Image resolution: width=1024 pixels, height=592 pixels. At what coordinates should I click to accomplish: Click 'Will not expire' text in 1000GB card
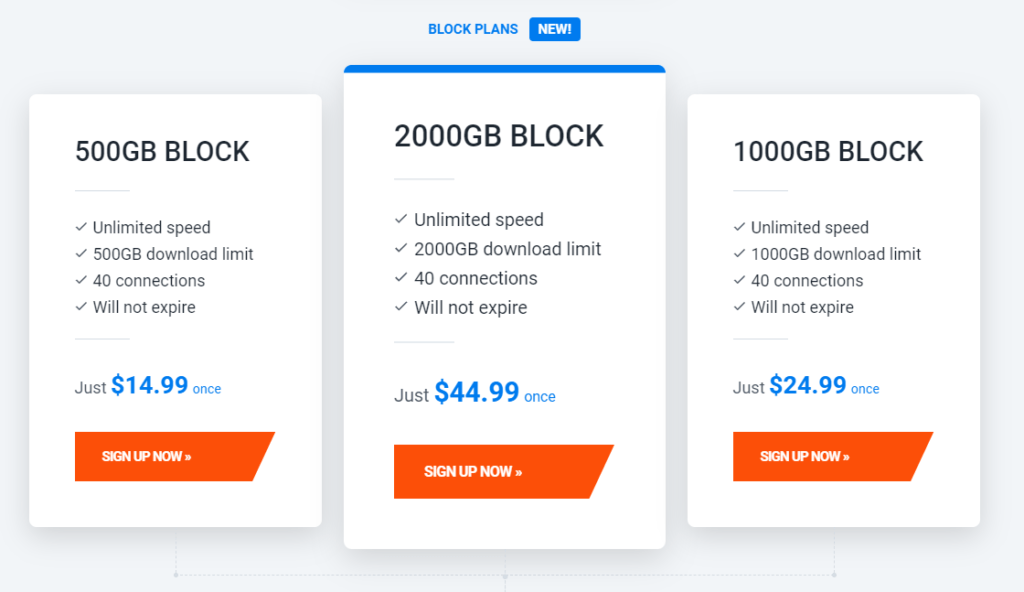tap(802, 307)
